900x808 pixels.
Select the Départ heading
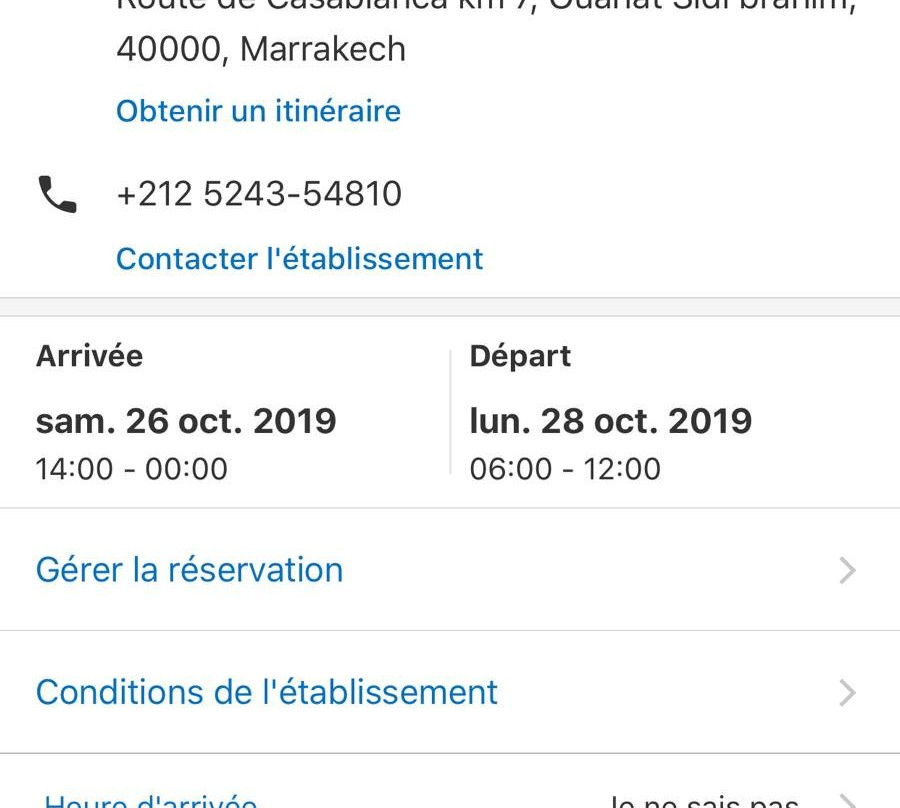(x=520, y=356)
